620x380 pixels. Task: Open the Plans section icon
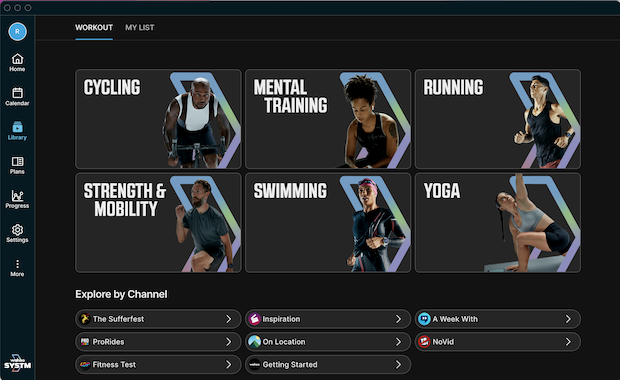point(17,161)
